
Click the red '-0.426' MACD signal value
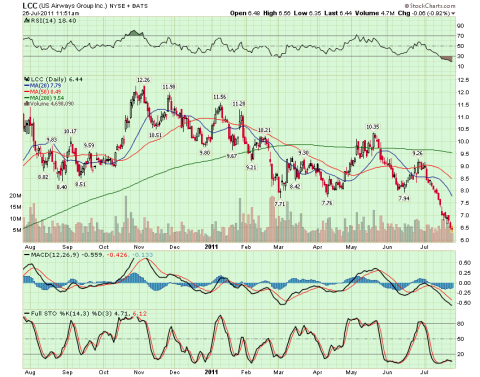(x=117, y=255)
